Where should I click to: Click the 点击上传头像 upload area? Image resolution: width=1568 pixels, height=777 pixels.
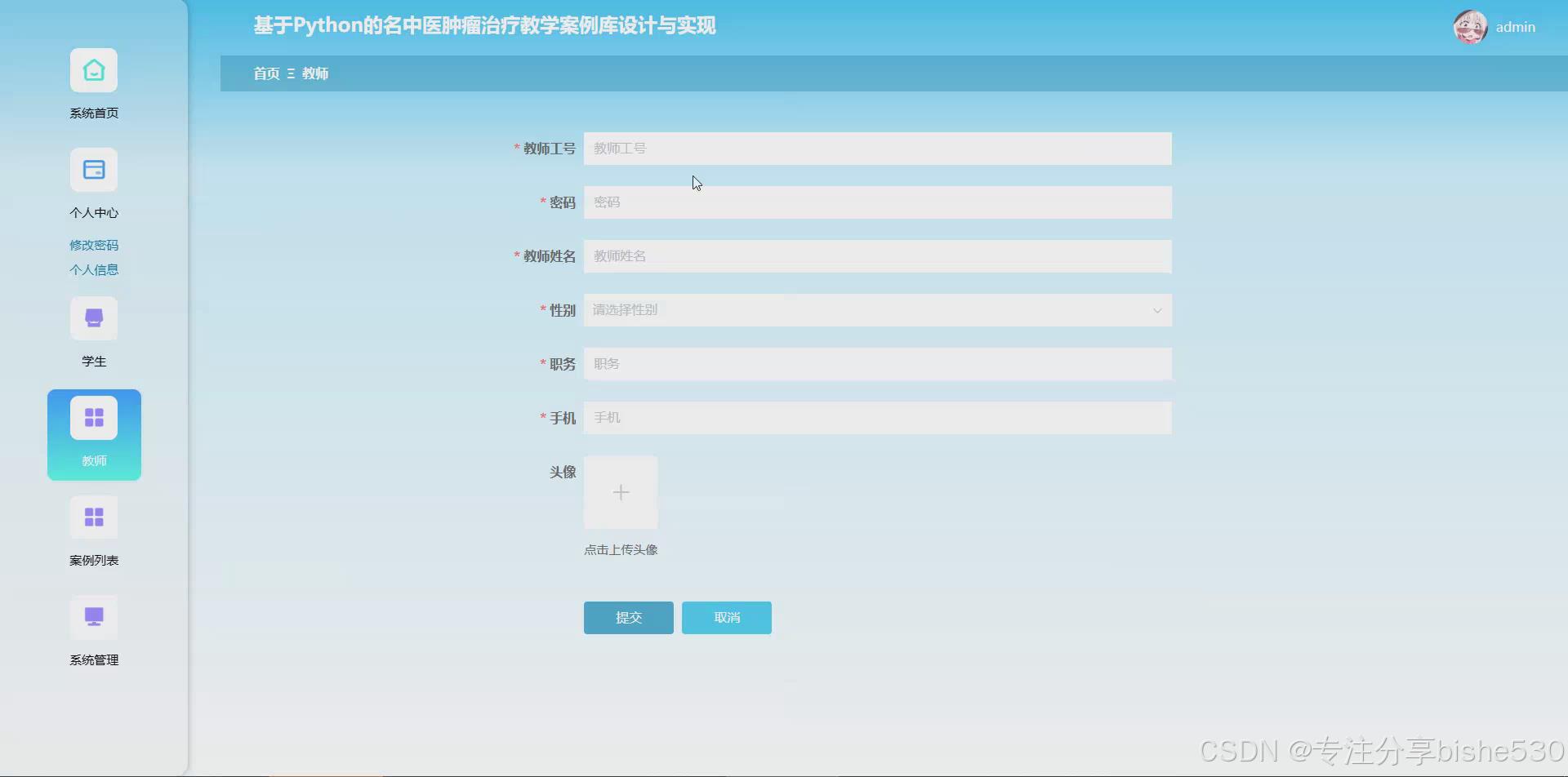tap(621, 548)
